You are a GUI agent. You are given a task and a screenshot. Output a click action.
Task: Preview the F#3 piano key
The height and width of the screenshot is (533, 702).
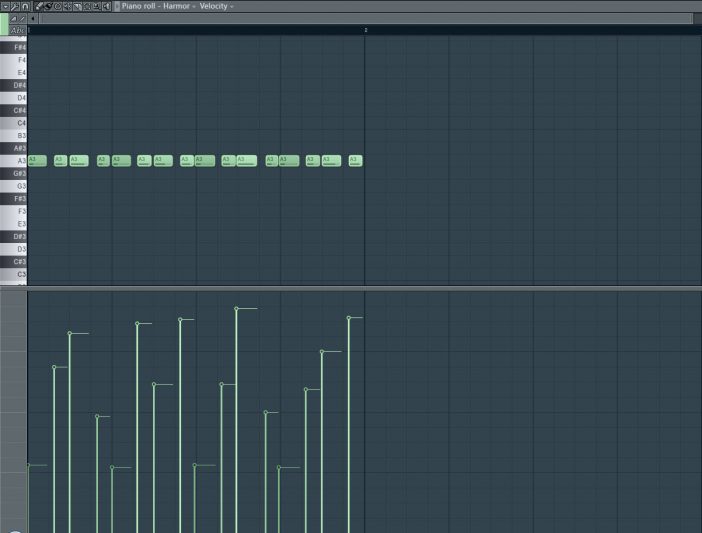point(13,198)
